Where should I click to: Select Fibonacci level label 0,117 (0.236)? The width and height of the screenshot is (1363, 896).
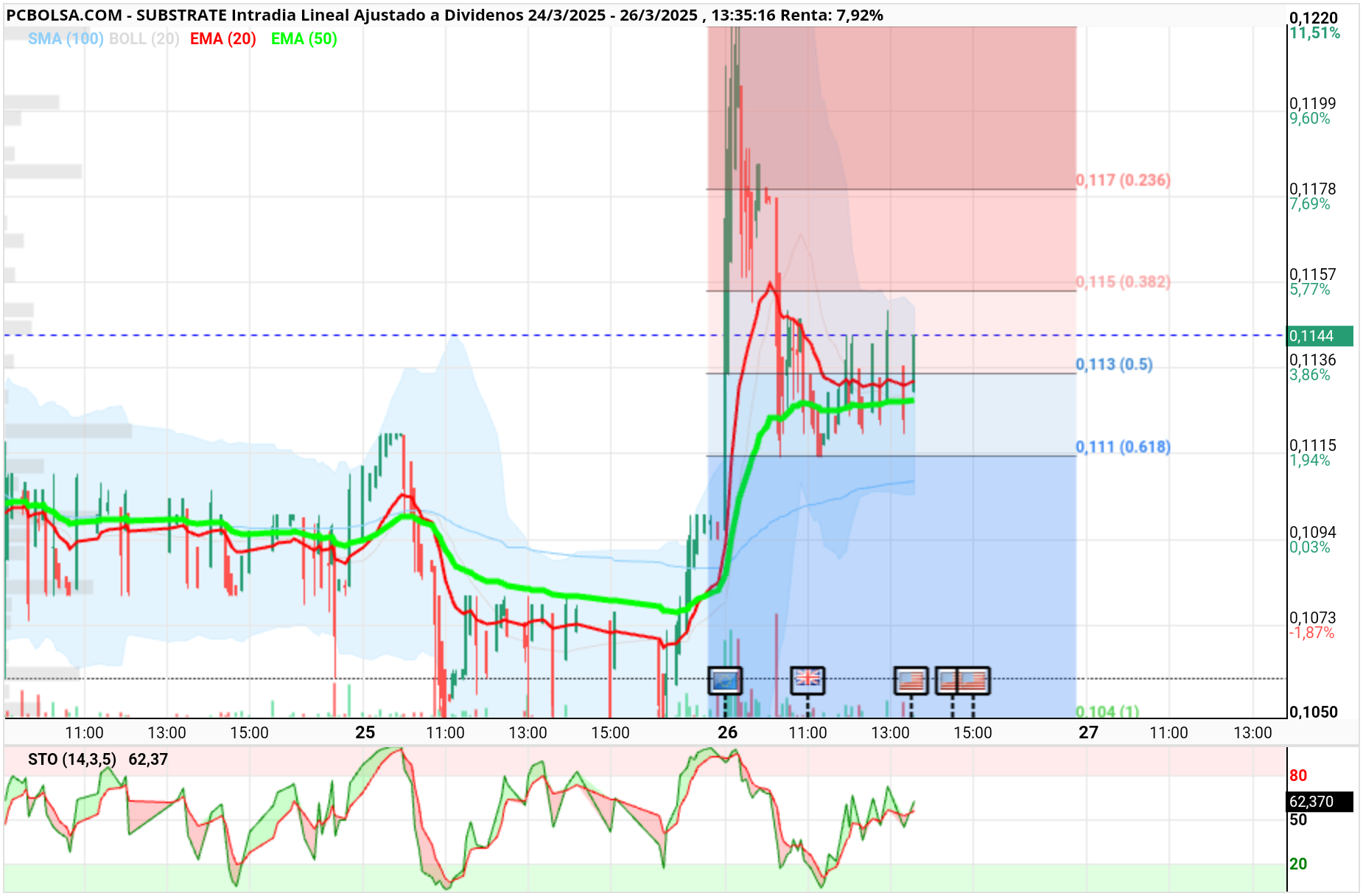[x=1123, y=180]
